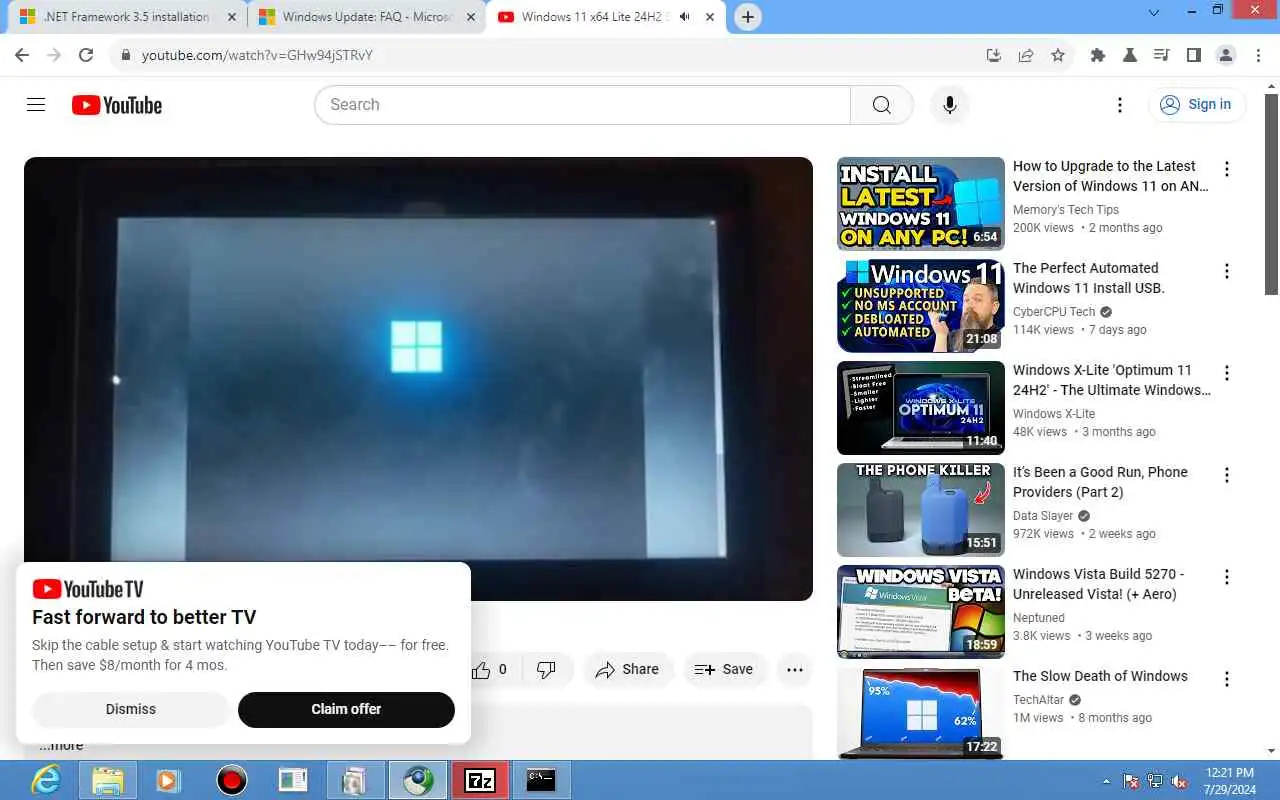Open options for 'Slow Death of Windows'
The height and width of the screenshot is (800, 1280).
click(x=1227, y=679)
